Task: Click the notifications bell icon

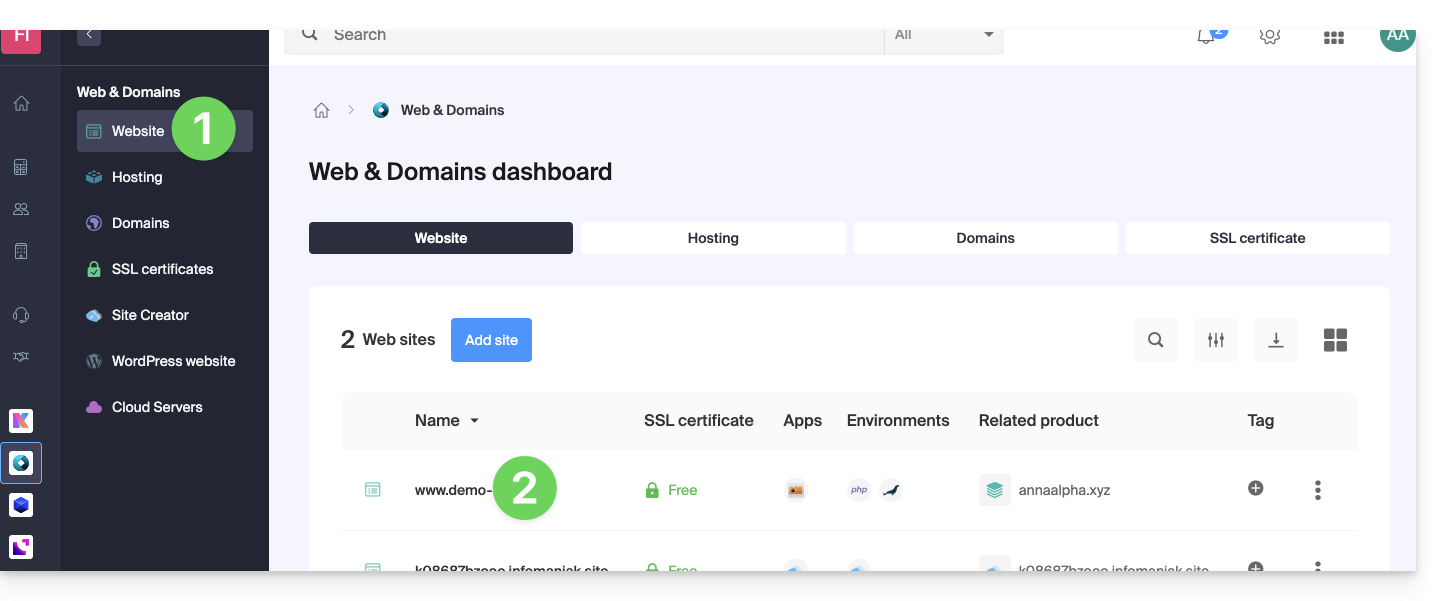Action: point(1207,36)
